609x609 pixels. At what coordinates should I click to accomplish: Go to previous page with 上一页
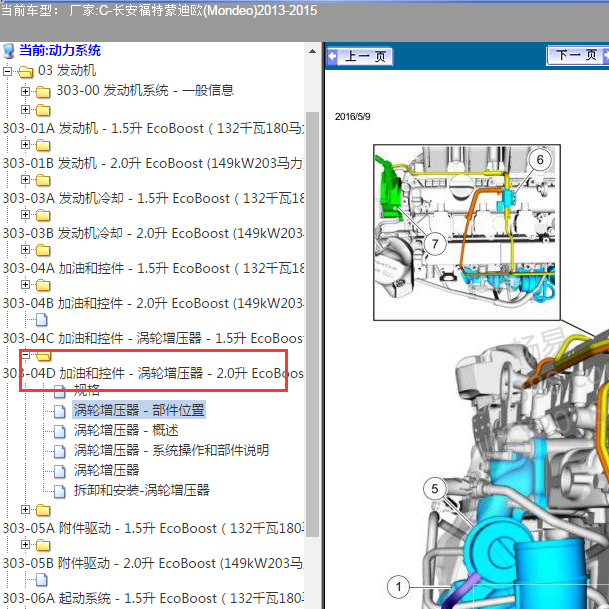[x=359, y=57]
